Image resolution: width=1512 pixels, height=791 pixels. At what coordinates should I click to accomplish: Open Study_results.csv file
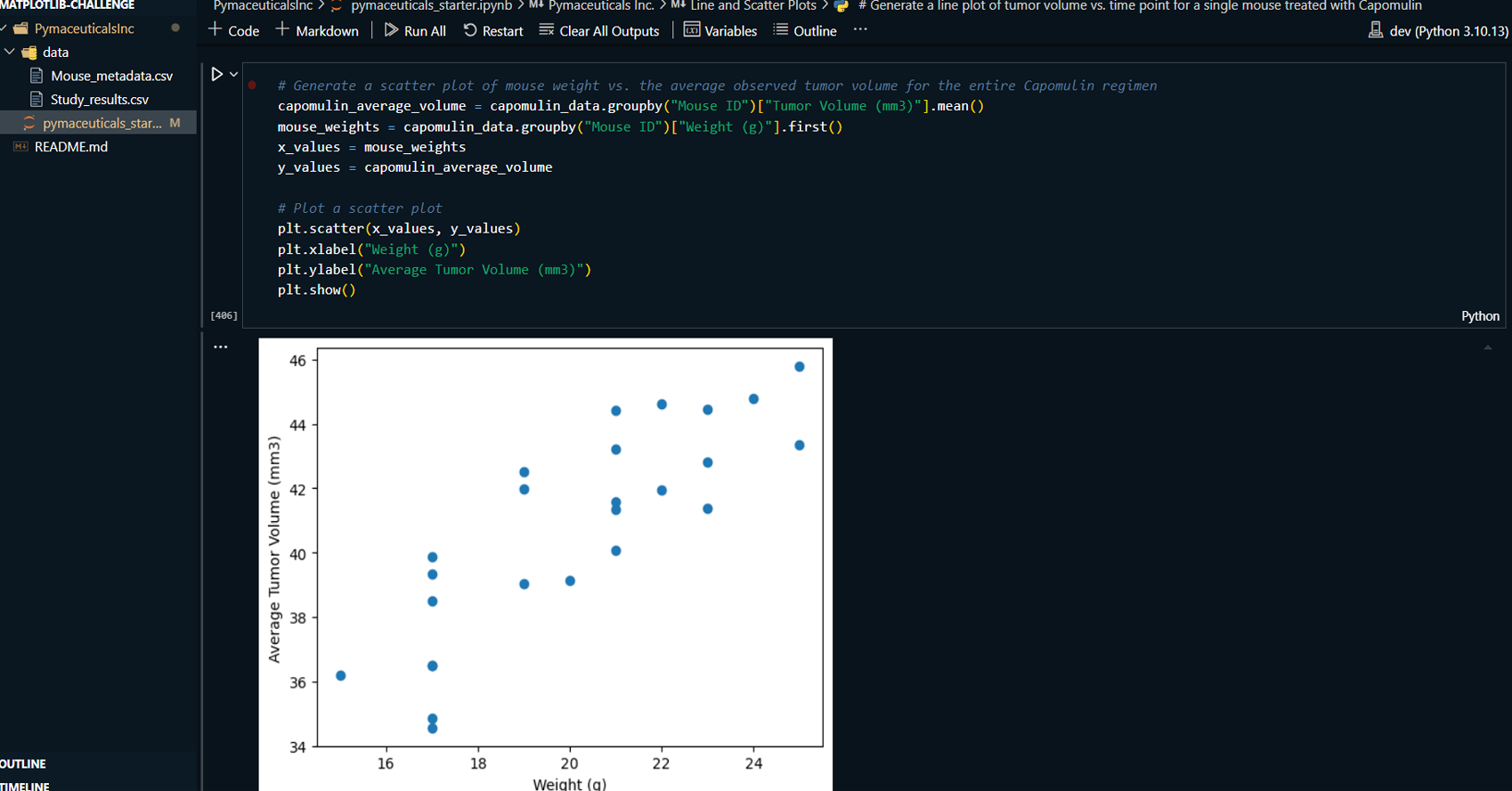point(99,100)
